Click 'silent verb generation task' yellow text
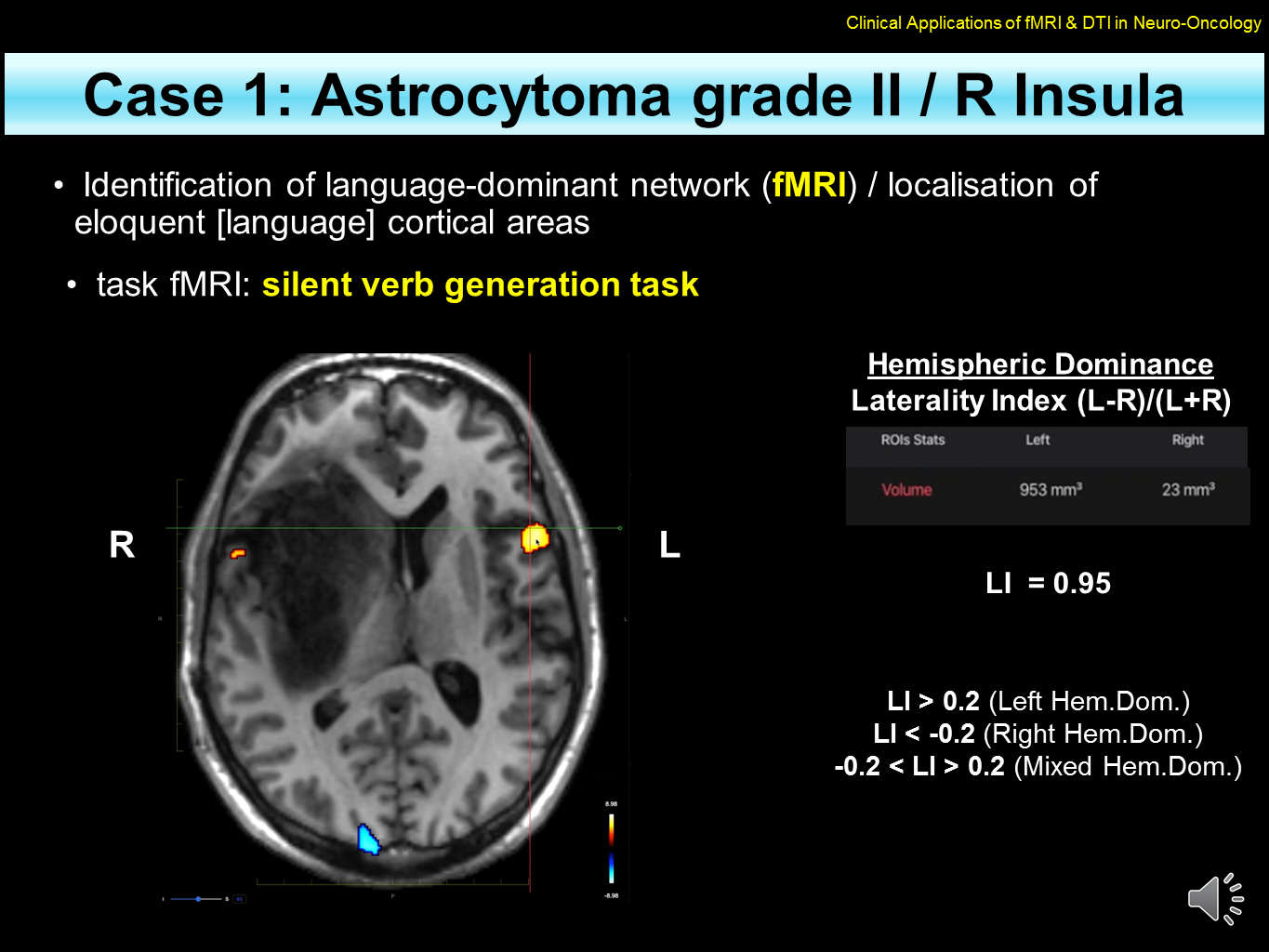The image size is (1269, 952). coord(480,284)
